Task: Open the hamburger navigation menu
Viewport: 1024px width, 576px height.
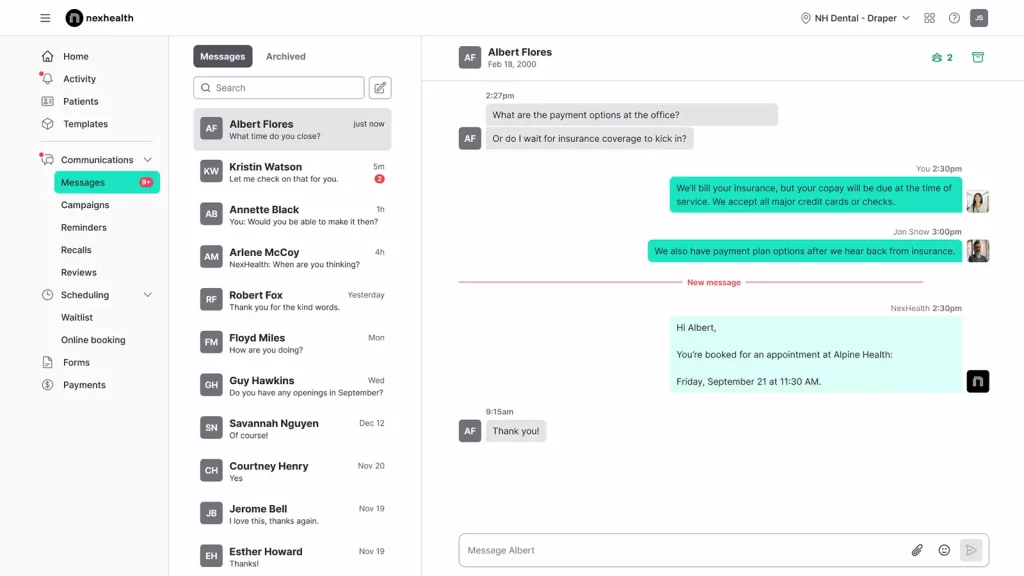Action: click(45, 18)
